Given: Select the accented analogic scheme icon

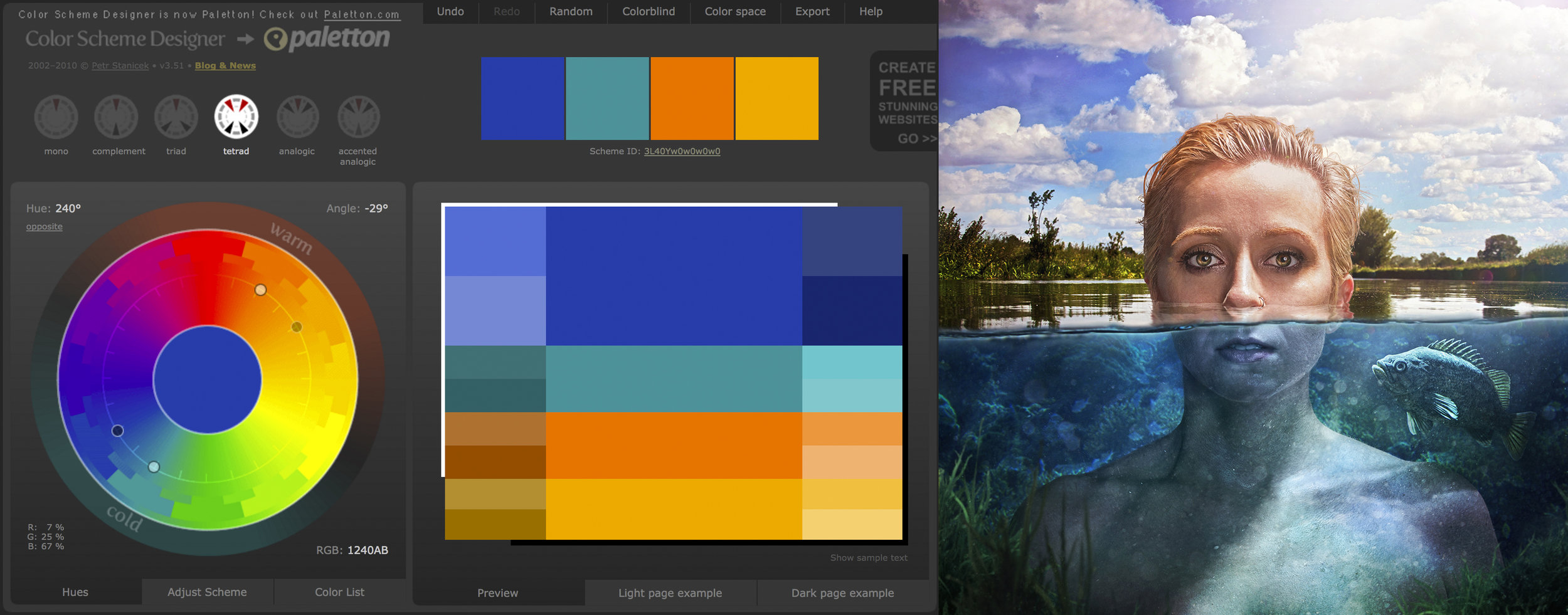Looking at the screenshot, I should [359, 117].
